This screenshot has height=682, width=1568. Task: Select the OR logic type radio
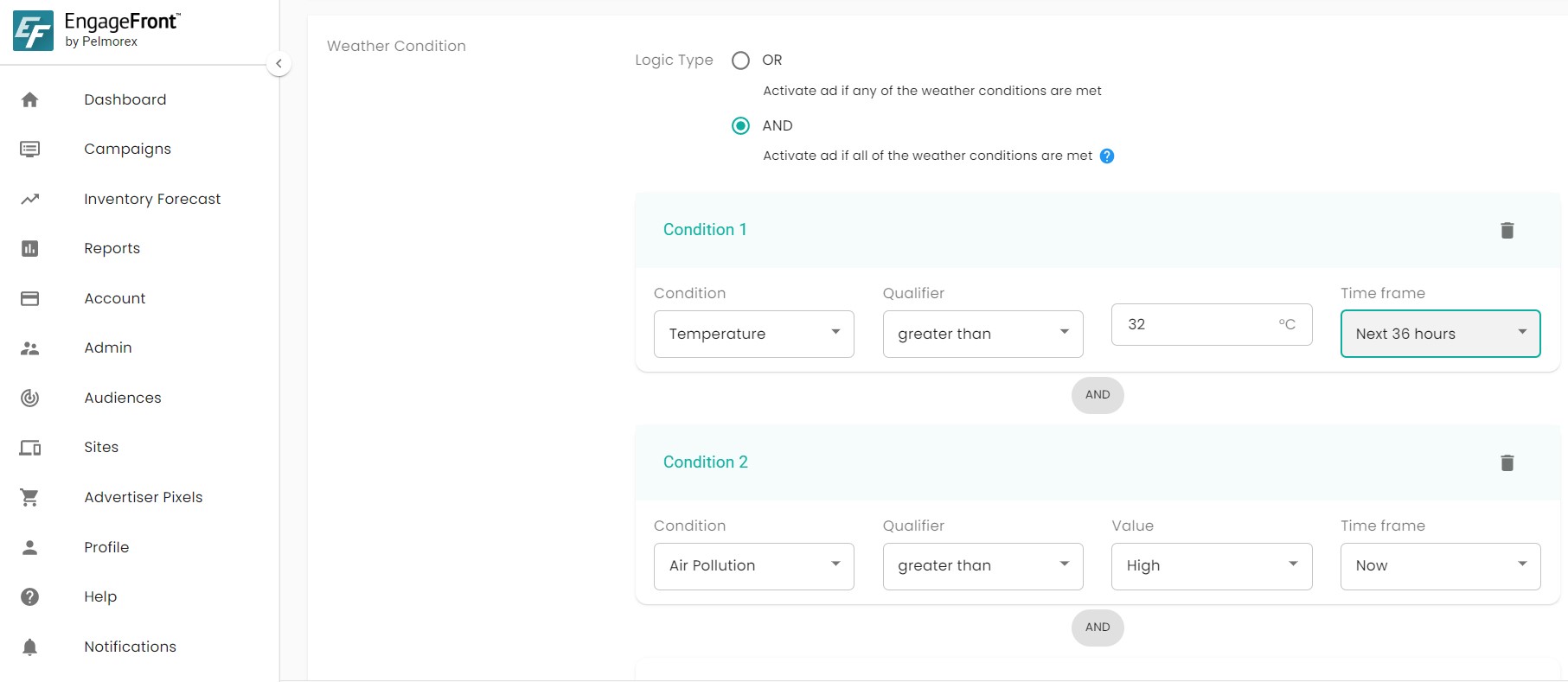coord(740,61)
